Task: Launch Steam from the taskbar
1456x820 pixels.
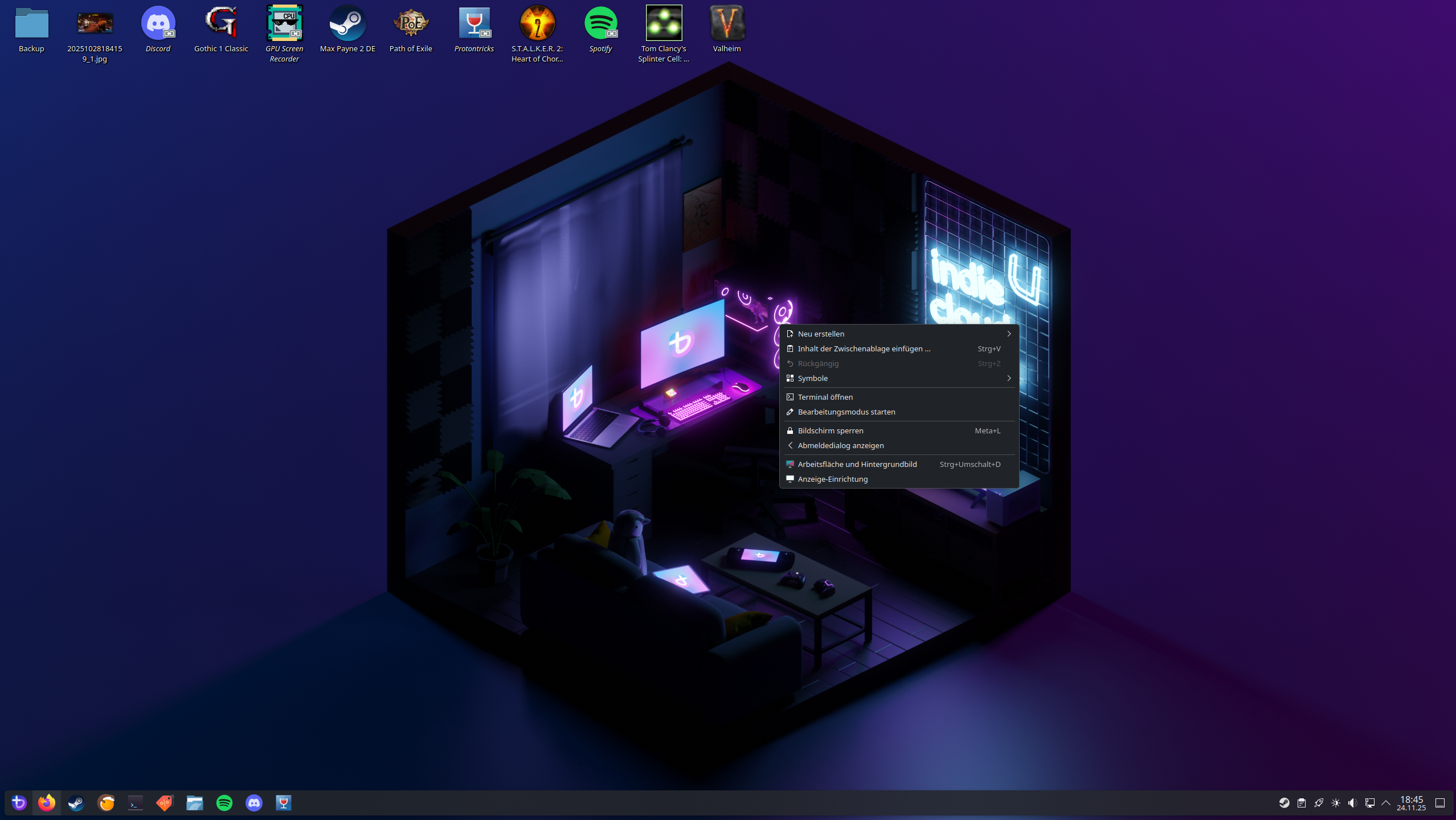Action: 76,803
